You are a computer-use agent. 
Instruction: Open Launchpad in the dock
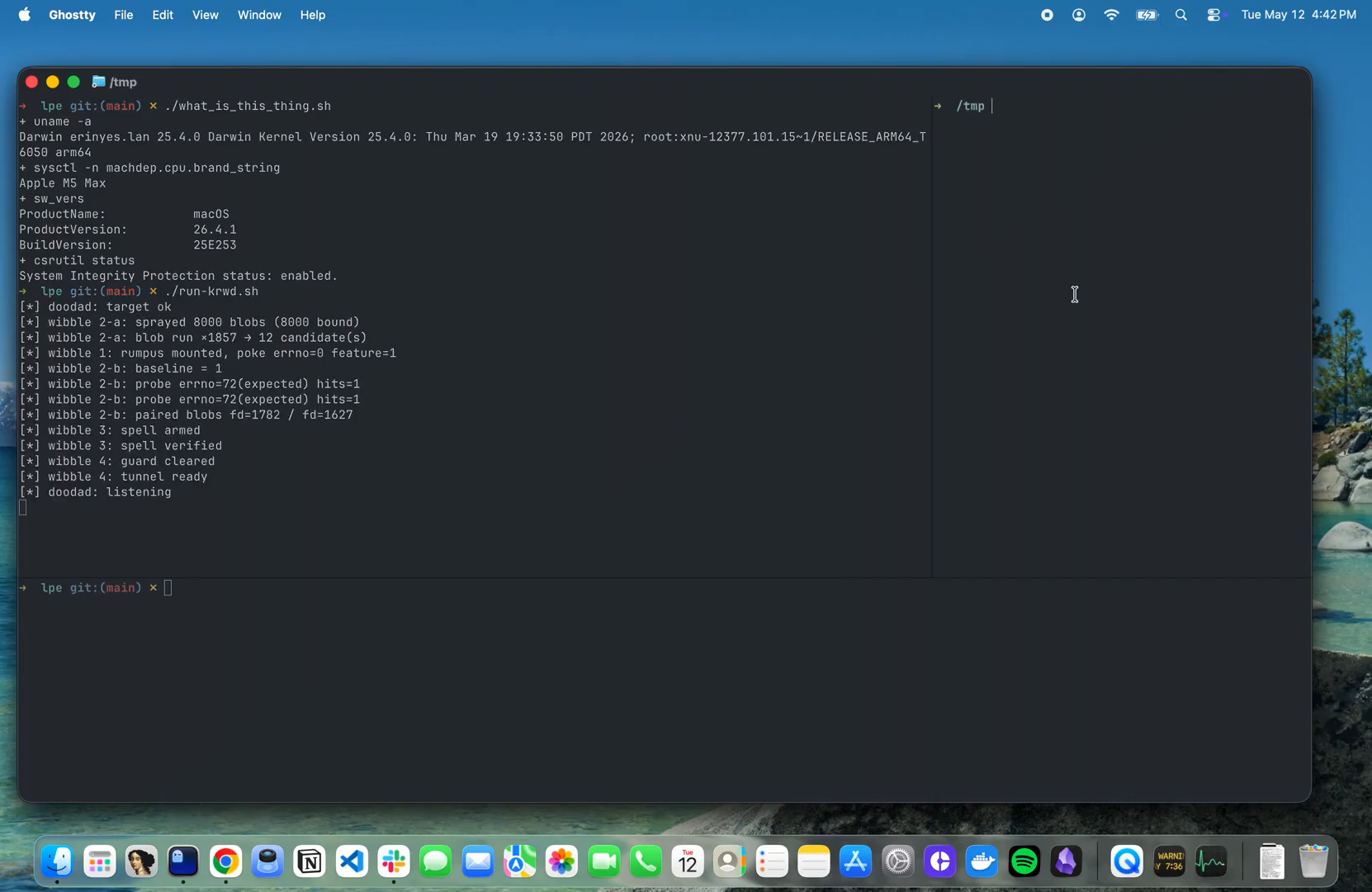coord(100,861)
